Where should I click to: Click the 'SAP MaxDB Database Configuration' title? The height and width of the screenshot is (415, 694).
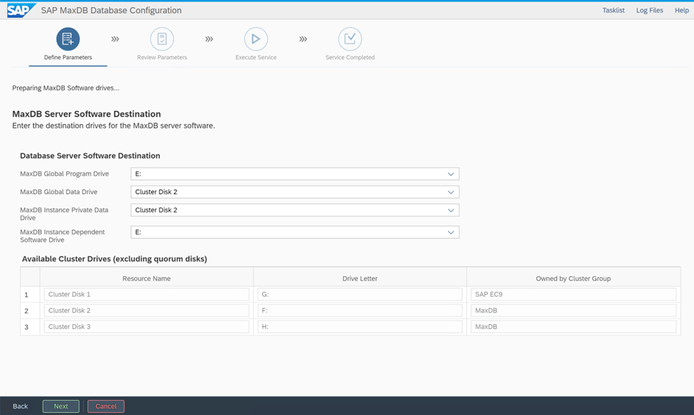pos(111,10)
